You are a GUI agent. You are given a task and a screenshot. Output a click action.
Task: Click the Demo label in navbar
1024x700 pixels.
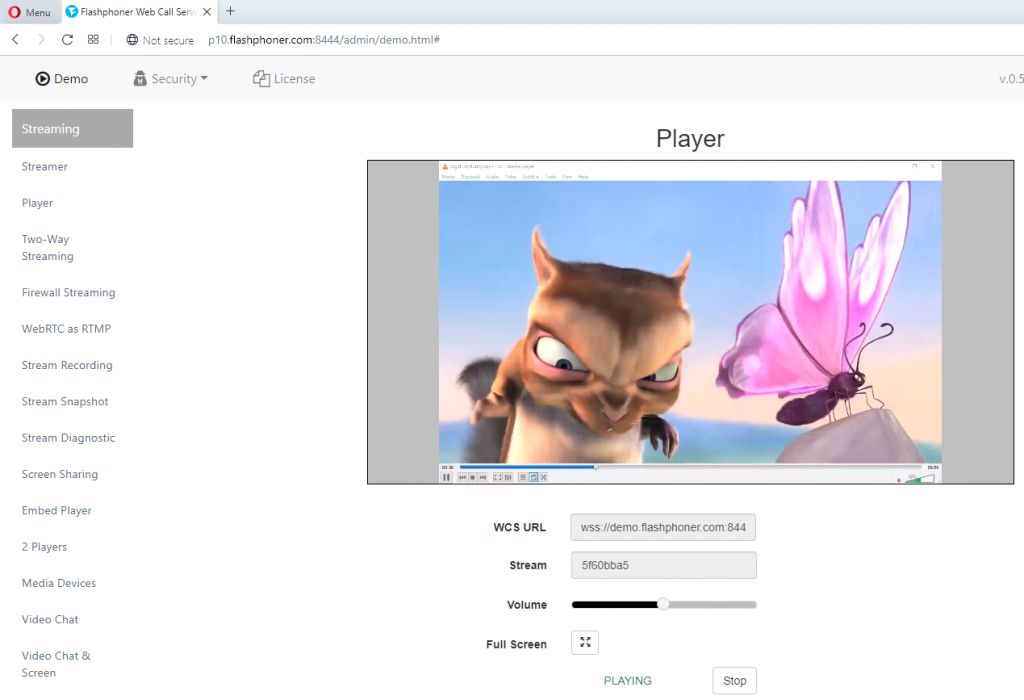71,79
